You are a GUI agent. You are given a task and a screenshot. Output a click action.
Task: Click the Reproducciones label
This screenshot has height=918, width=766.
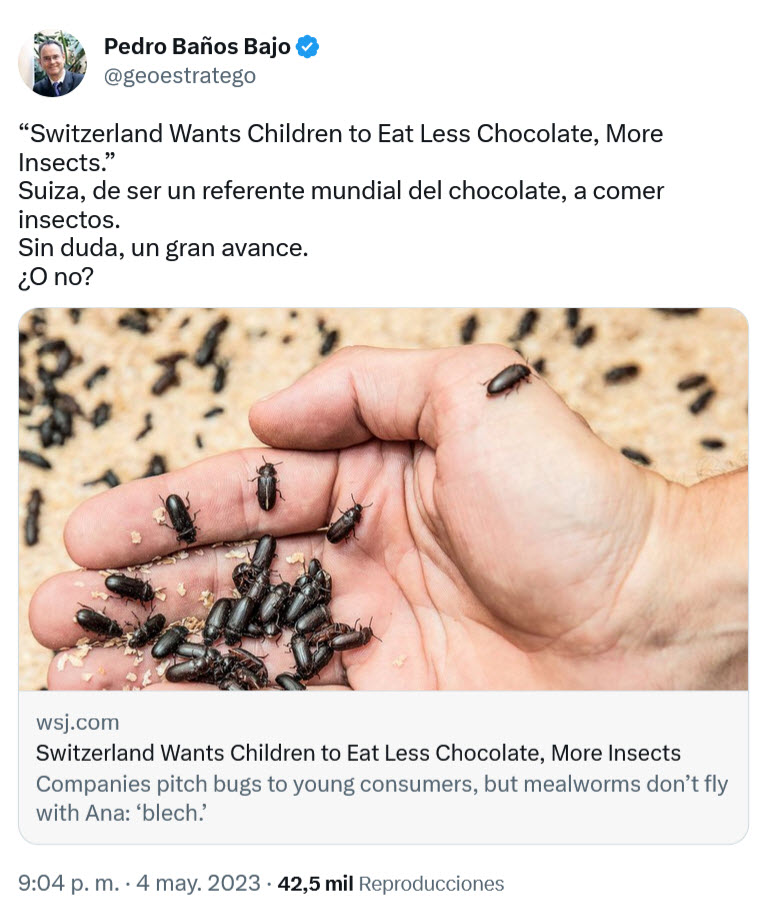click(x=431, y=884)
